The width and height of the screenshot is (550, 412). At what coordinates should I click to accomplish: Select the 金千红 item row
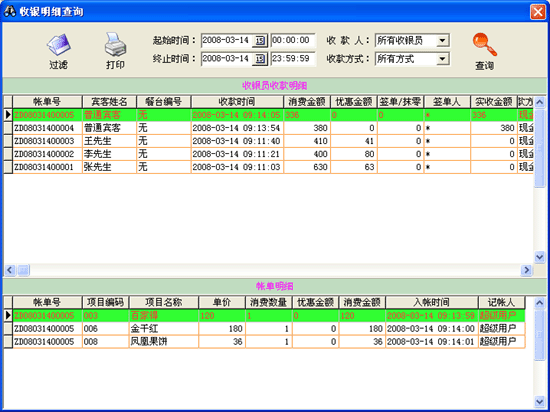tap(264, 329)
